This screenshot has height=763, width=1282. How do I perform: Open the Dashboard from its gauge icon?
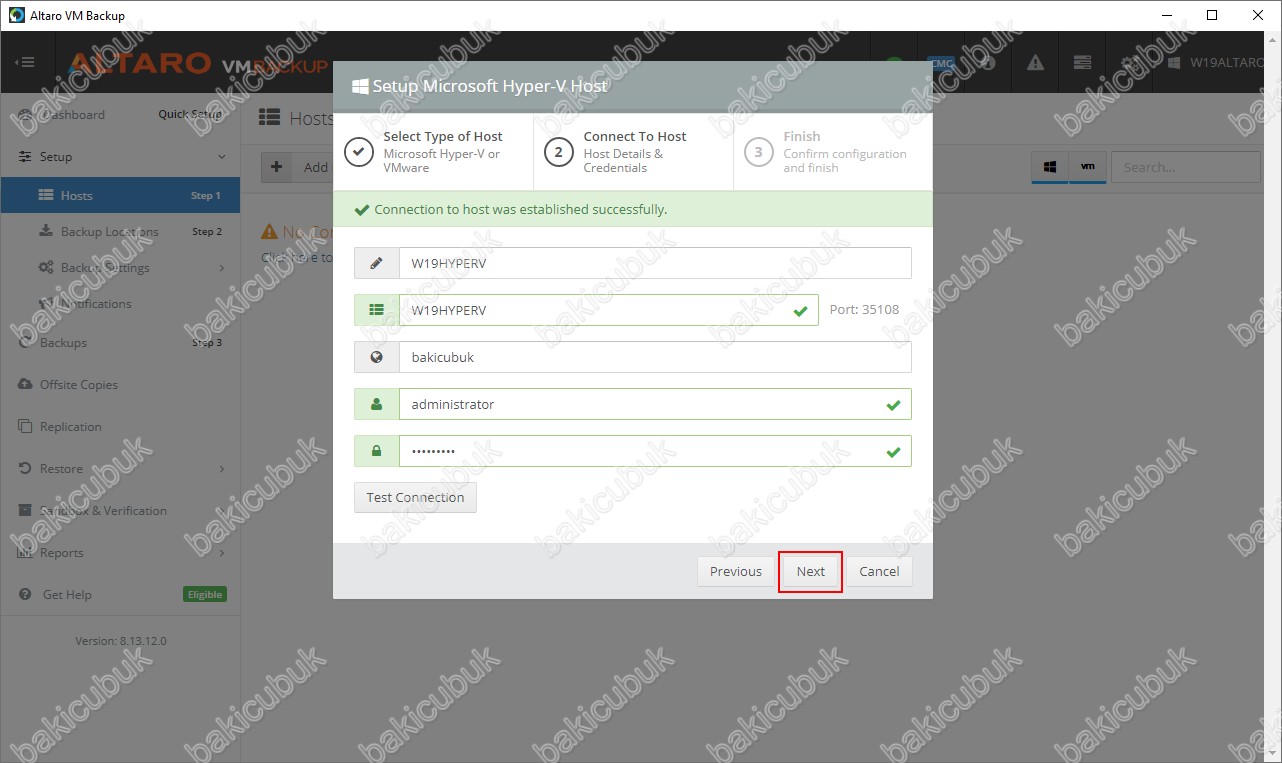pos(26,115)
